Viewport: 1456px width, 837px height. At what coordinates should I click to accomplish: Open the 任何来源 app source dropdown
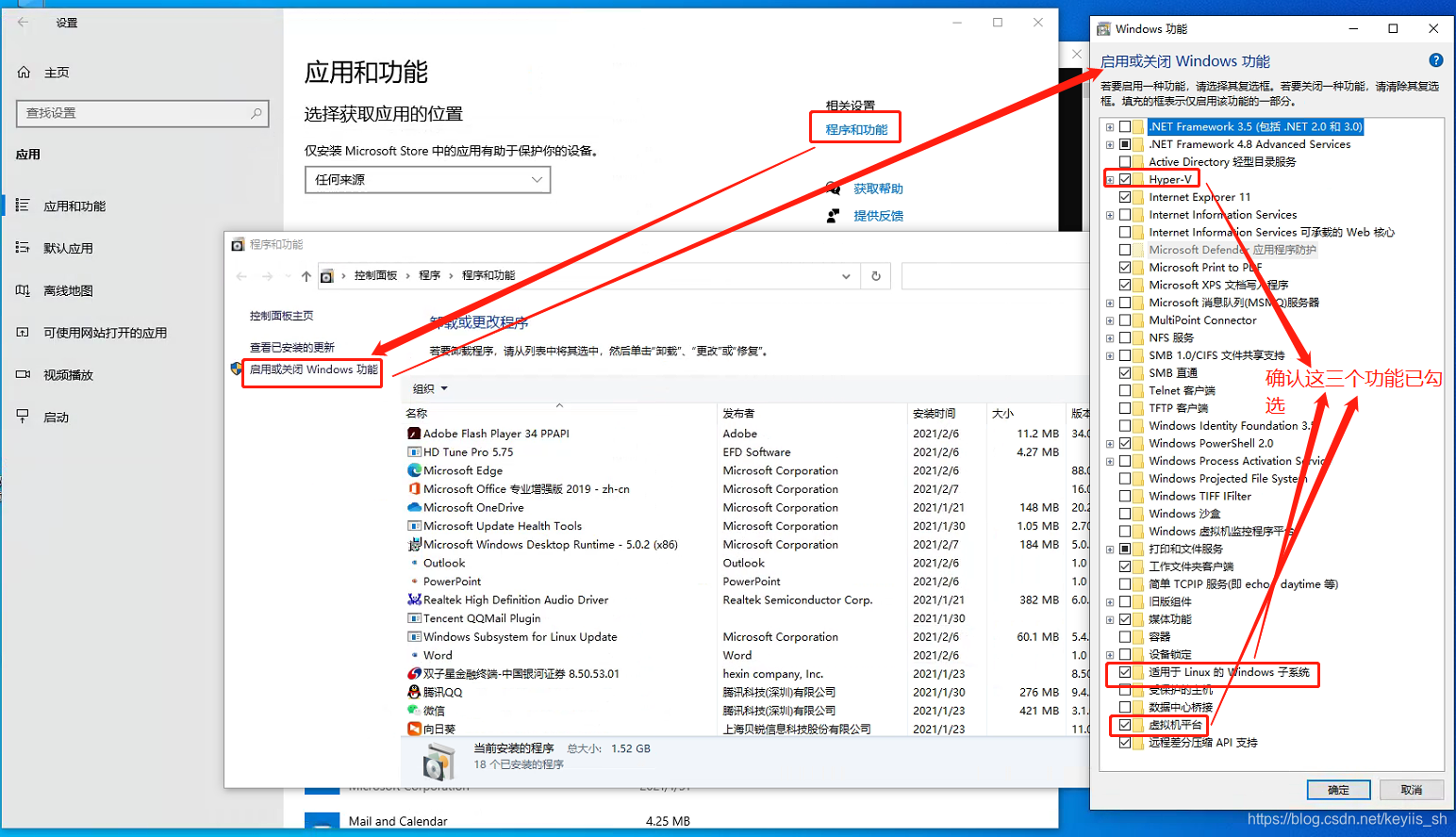coord(428,180)
